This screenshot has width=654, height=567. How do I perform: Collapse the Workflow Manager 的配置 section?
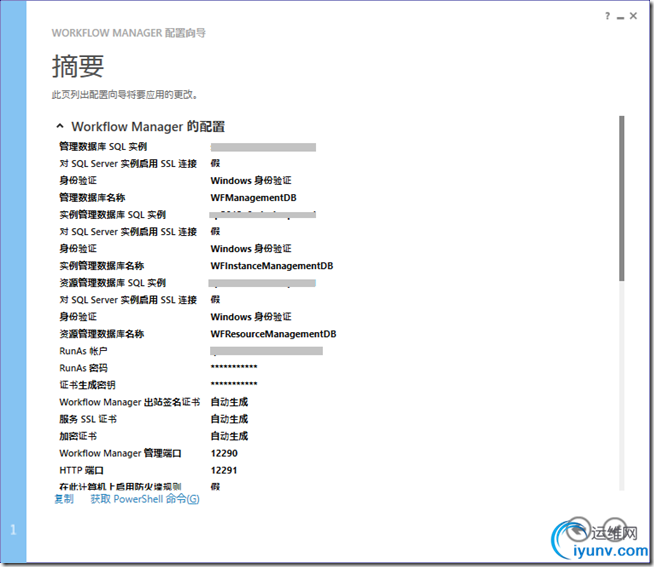point(60,126)
